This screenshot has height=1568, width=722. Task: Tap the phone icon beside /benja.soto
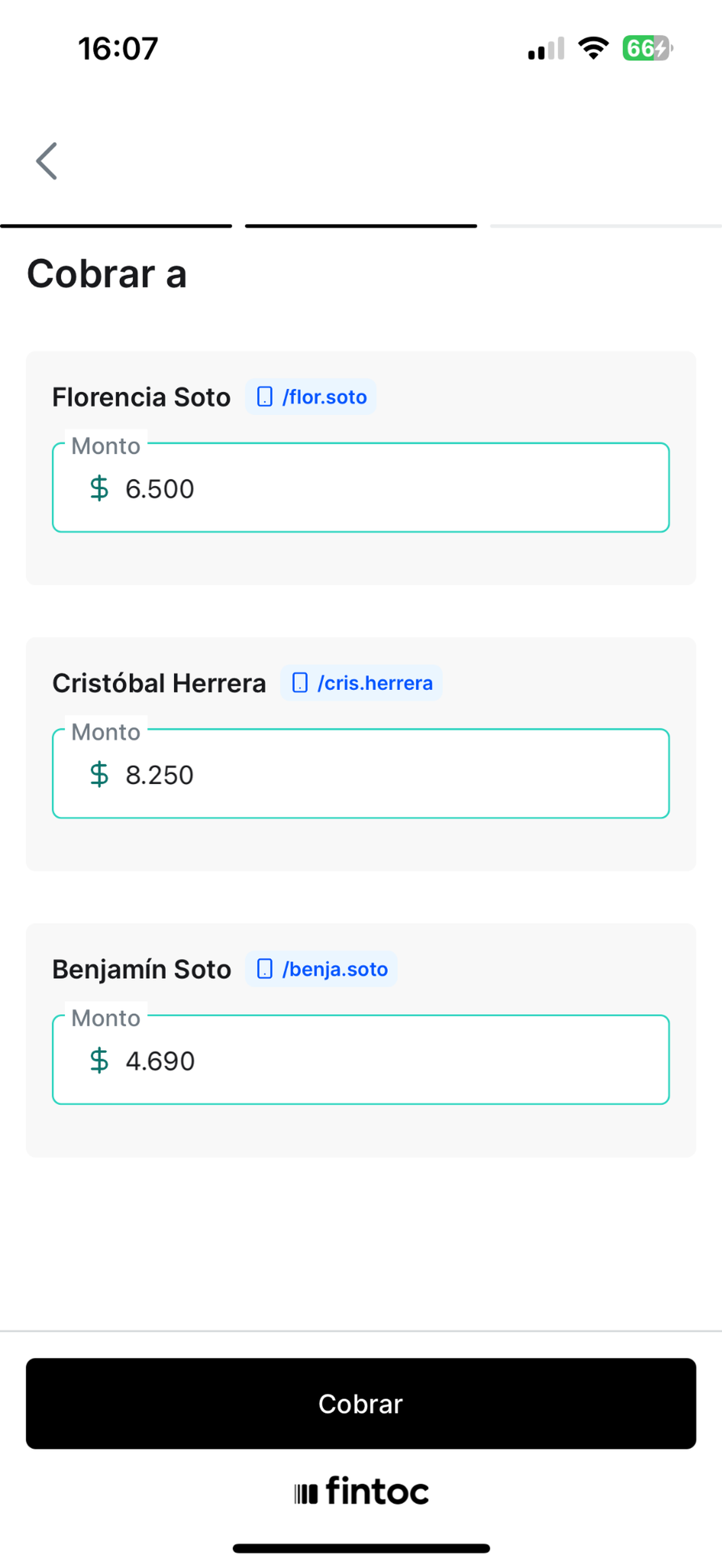[x=264, y=969]
